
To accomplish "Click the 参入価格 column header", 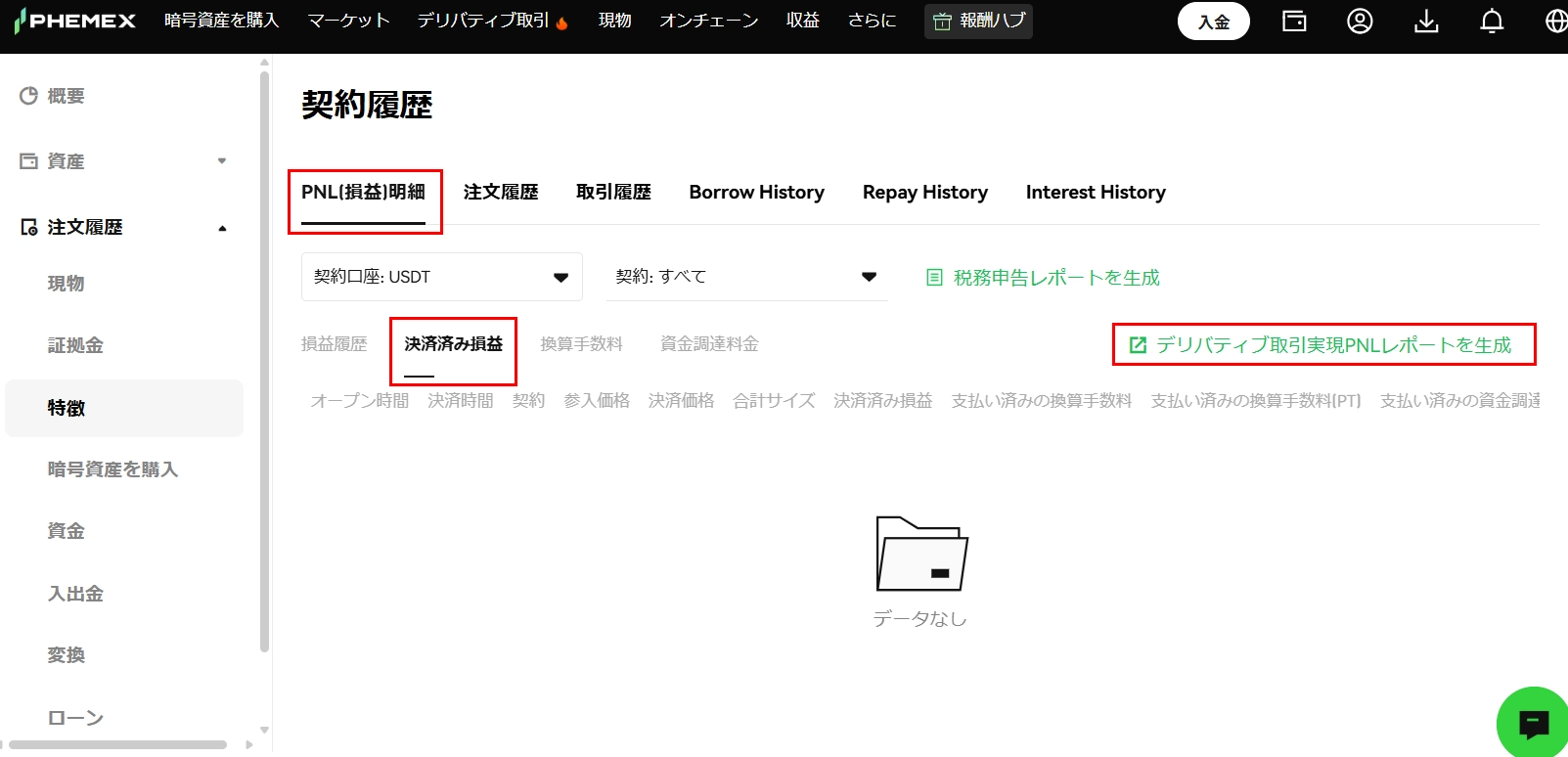I will click(597, 401).
